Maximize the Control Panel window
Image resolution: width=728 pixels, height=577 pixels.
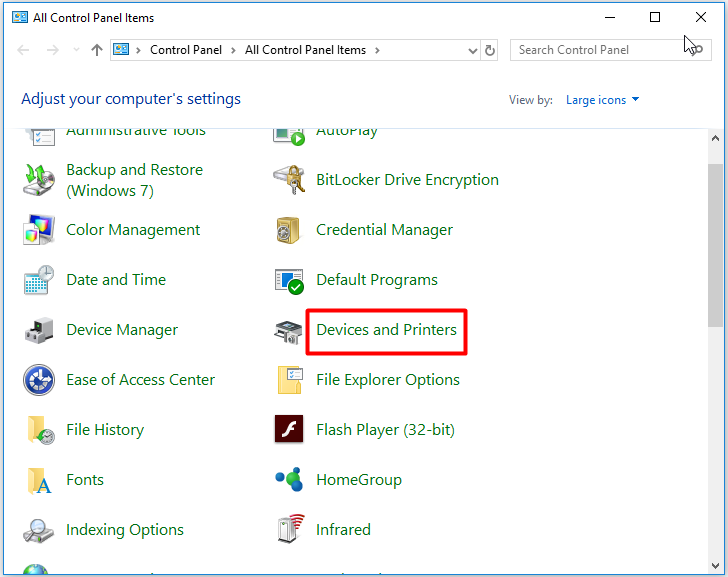pyautogui.click(x=655, y=18)
